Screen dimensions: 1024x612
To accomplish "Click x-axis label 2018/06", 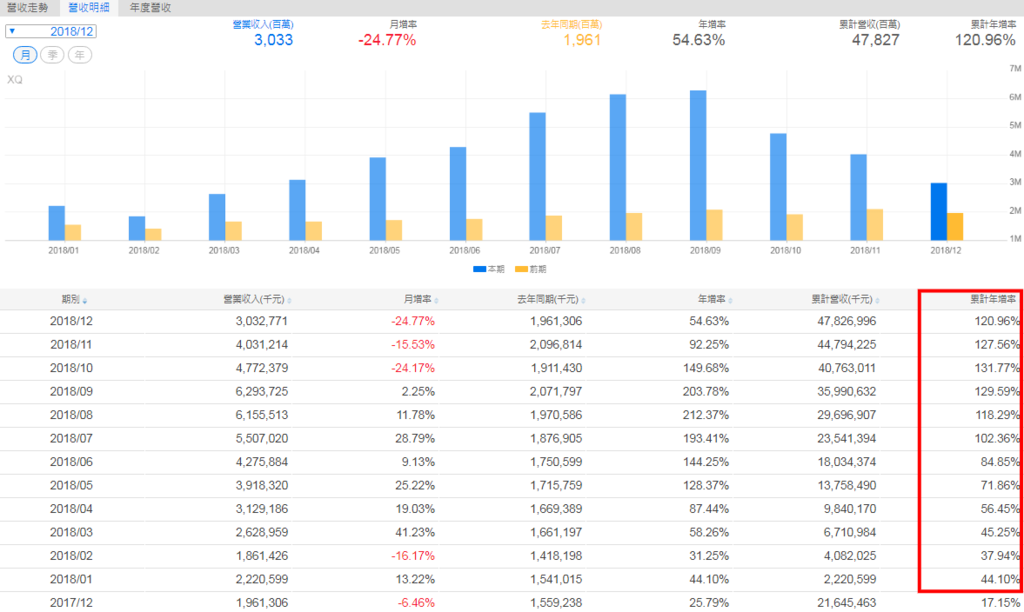I will click(x=464, y=251).
